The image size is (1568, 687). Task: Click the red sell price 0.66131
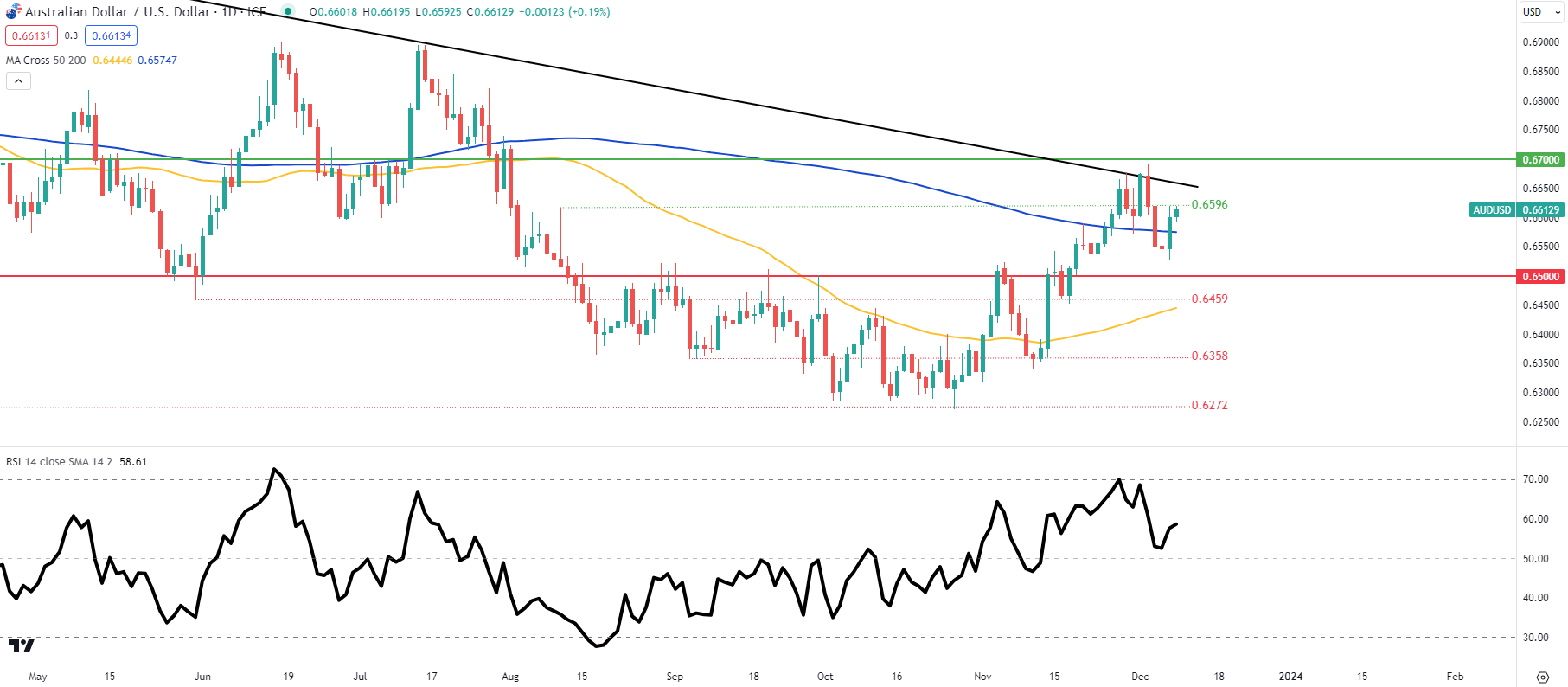tap(31, 35)
